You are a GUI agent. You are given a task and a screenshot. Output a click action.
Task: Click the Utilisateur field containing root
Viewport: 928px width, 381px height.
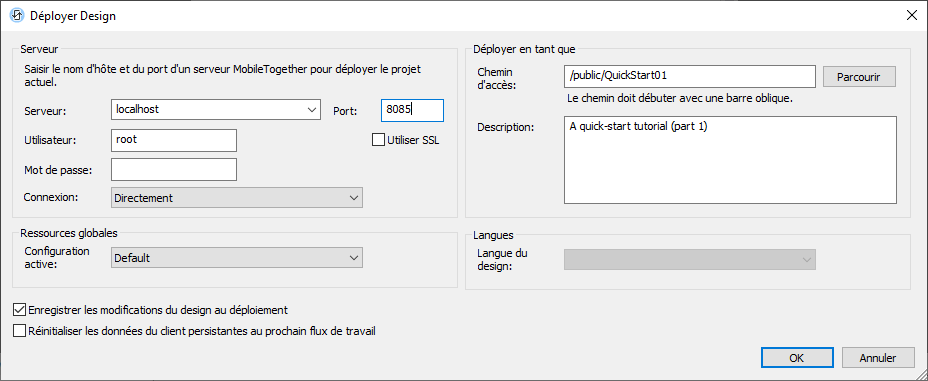[x=174, y=140]
